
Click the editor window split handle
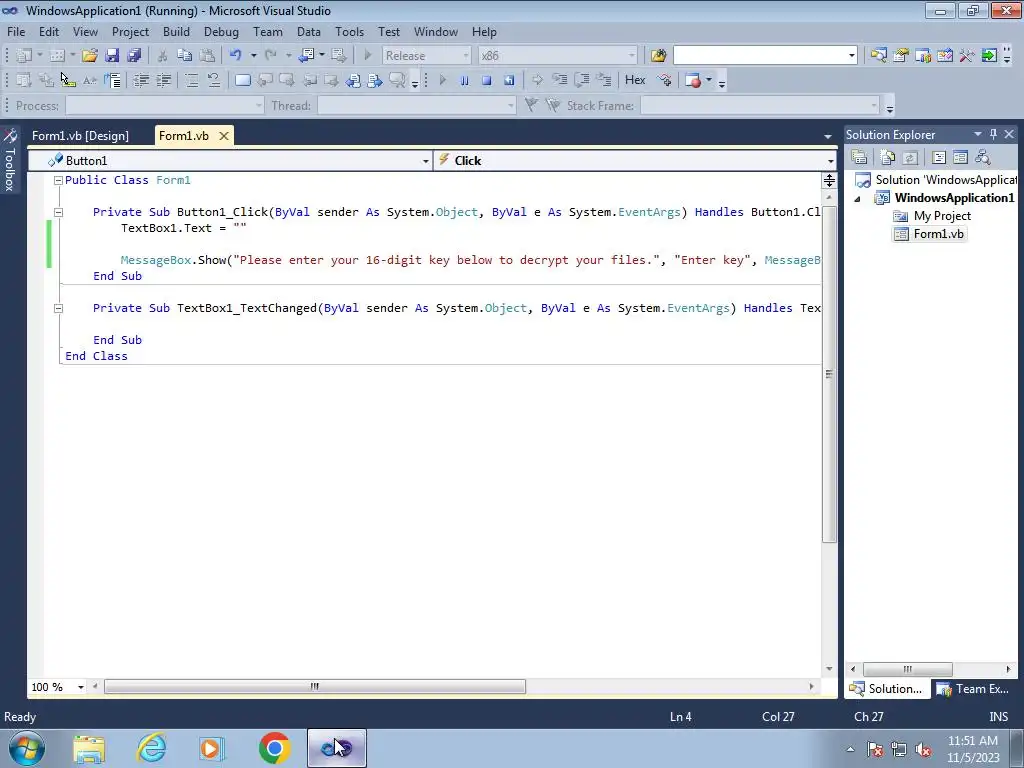click(x=829, y=181)
